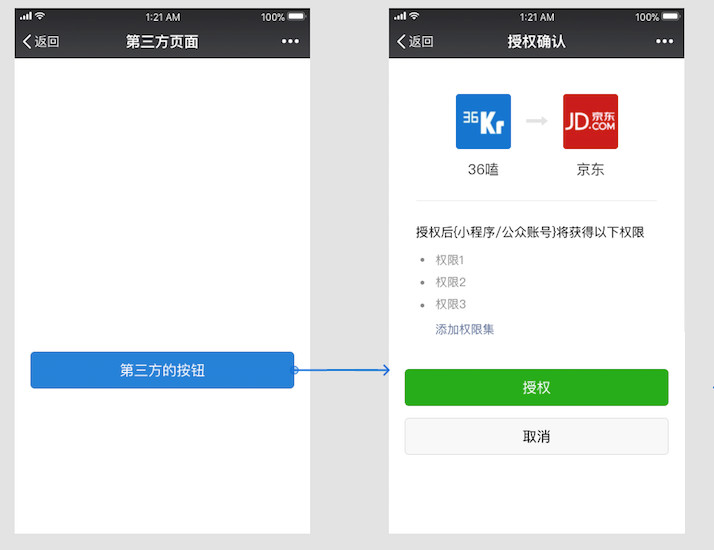Tap the blue 第三方的按钮 button
Screen dimensions: 714x550
[162, 370]
